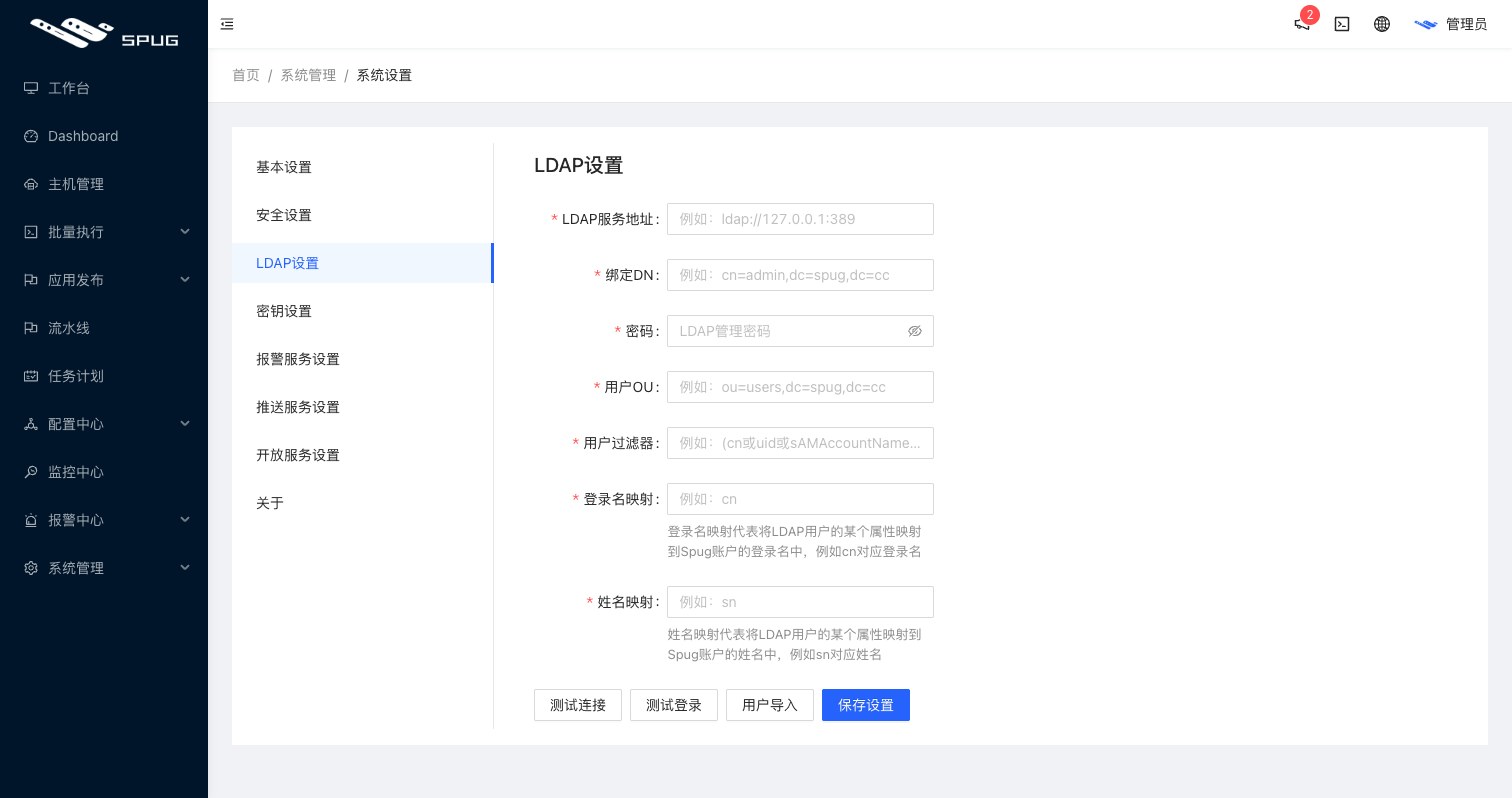The width and height of the screenshot is (1512, 798).
Task: Click the 流水线 icon in sidebar
Action: [x=31, y=328]
